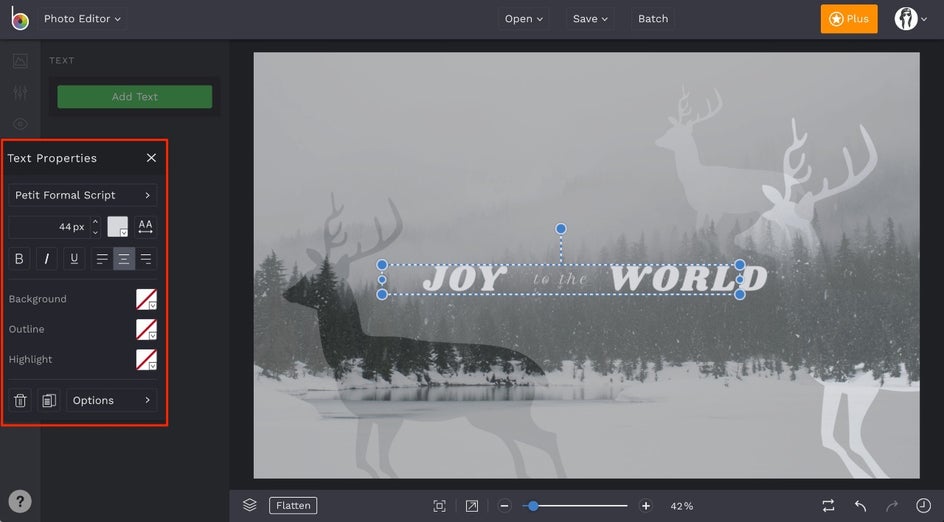
Task: Toggle italic formatting
Action: click(46, 258)
